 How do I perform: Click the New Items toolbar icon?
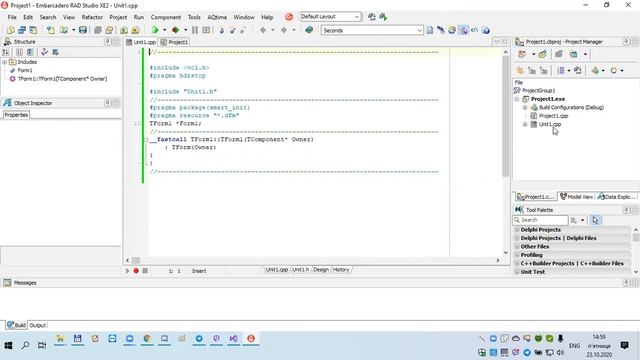click(11, 30)
